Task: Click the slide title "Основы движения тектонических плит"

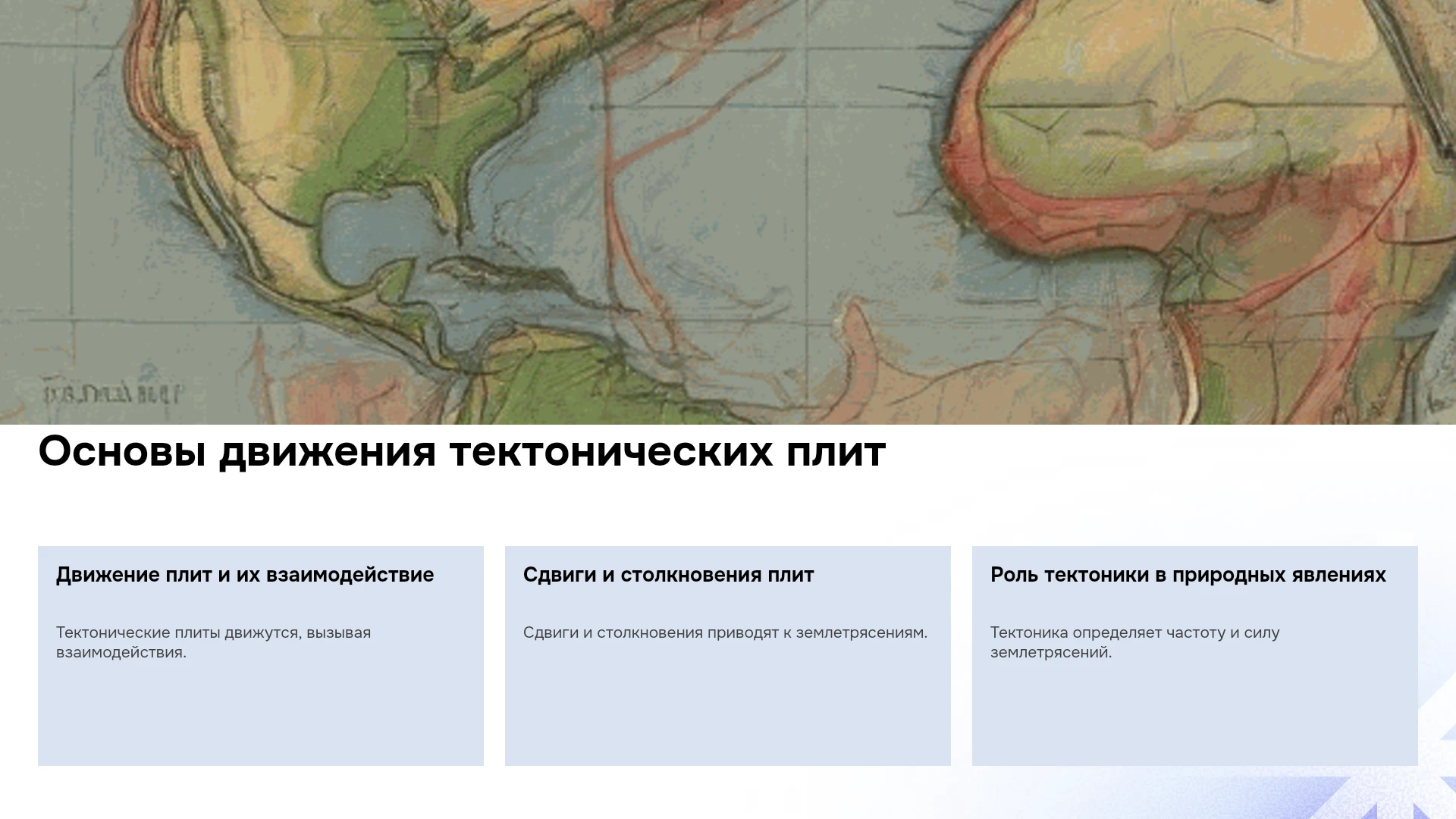Action: point(462,452)
